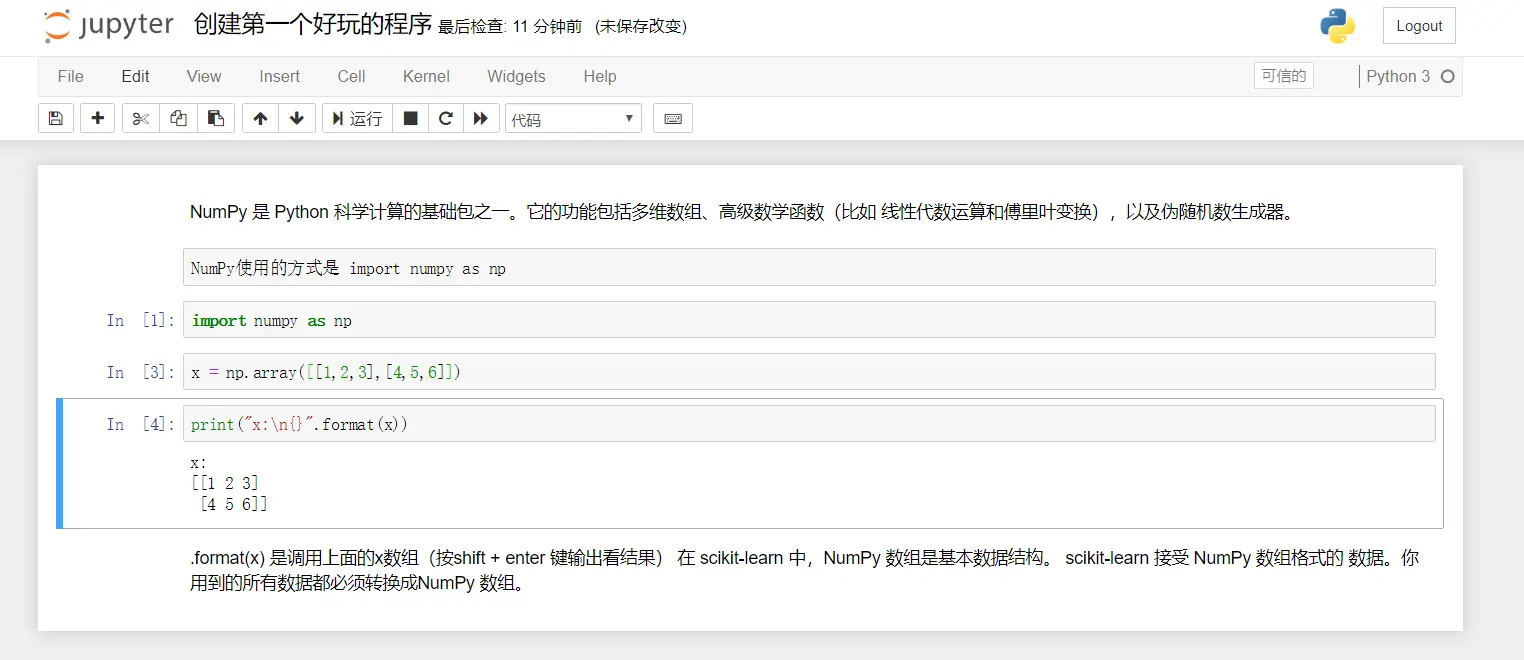Open the cell type dropdown 代码

coord(573,118)
